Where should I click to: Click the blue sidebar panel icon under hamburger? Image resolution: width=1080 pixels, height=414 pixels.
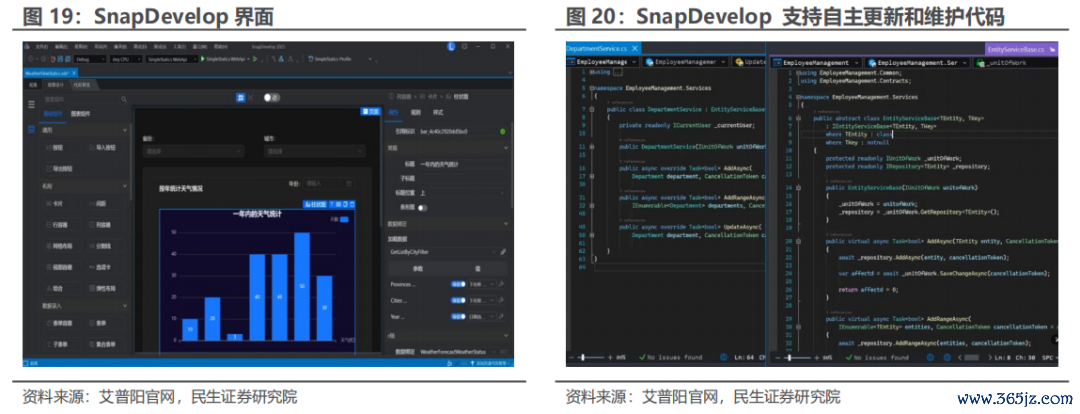pos(31,129)
